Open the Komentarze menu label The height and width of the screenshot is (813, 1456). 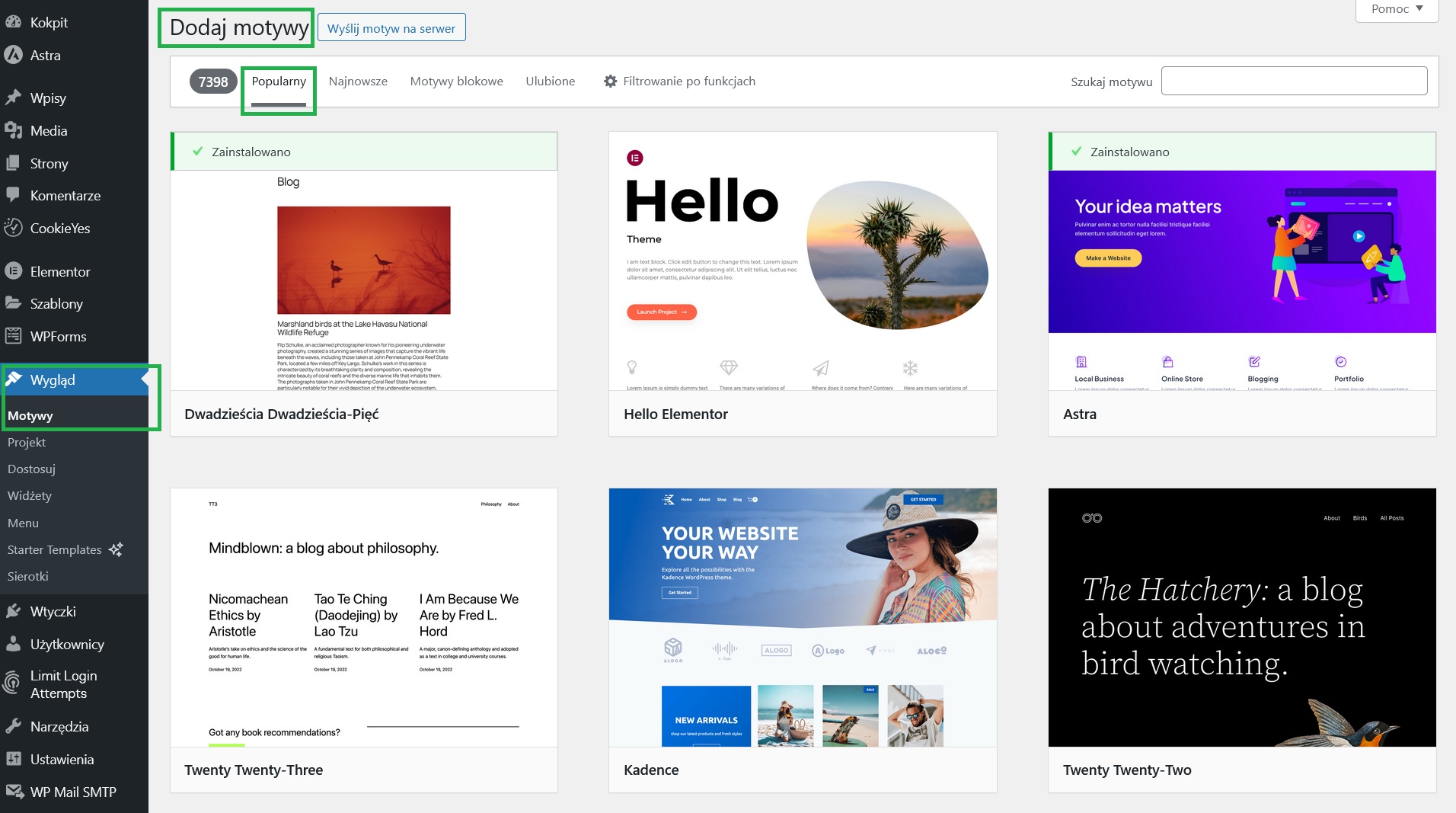[65, 195]
